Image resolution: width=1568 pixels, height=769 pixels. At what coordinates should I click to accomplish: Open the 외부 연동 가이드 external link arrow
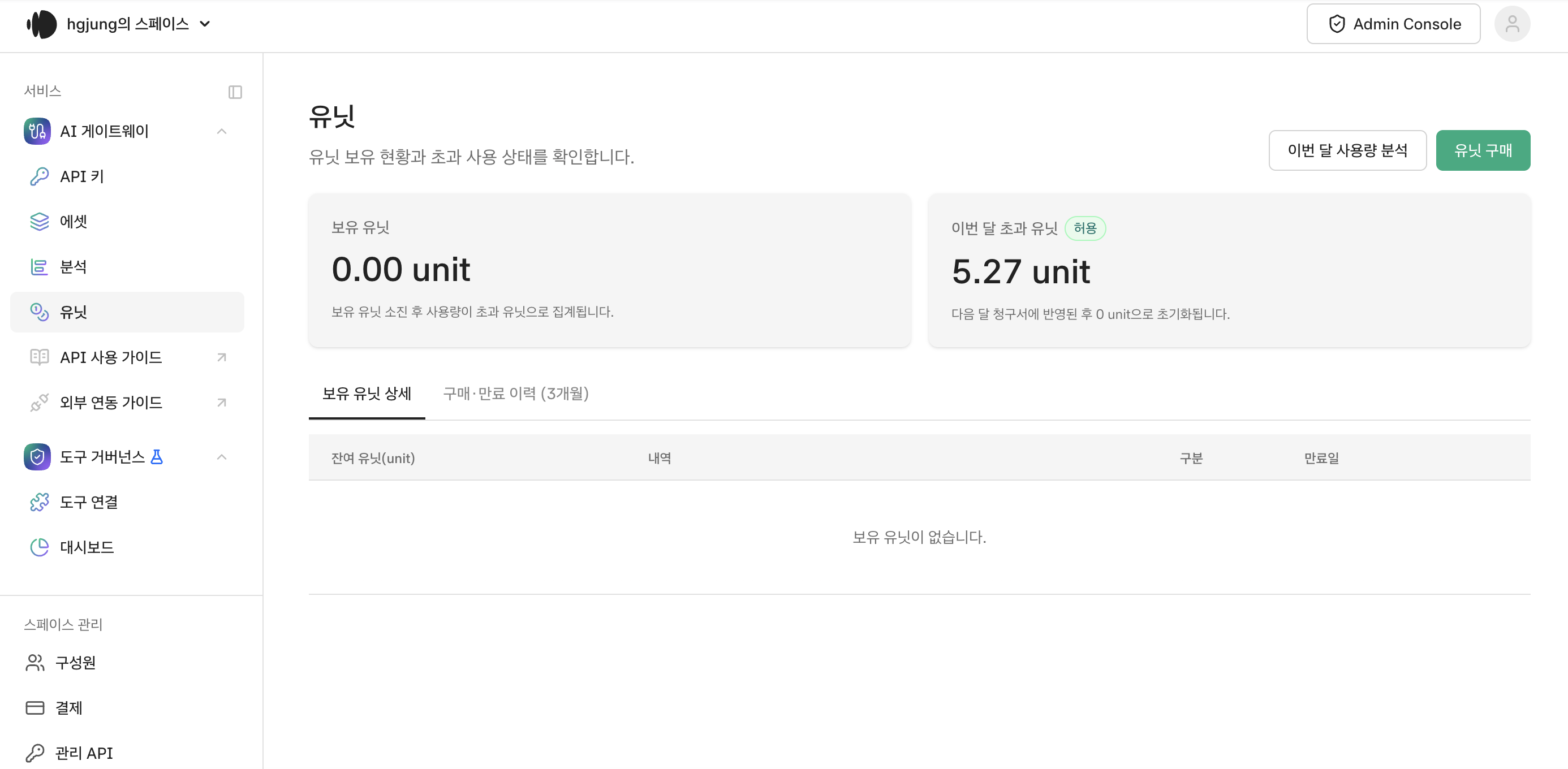click(222, 402)
